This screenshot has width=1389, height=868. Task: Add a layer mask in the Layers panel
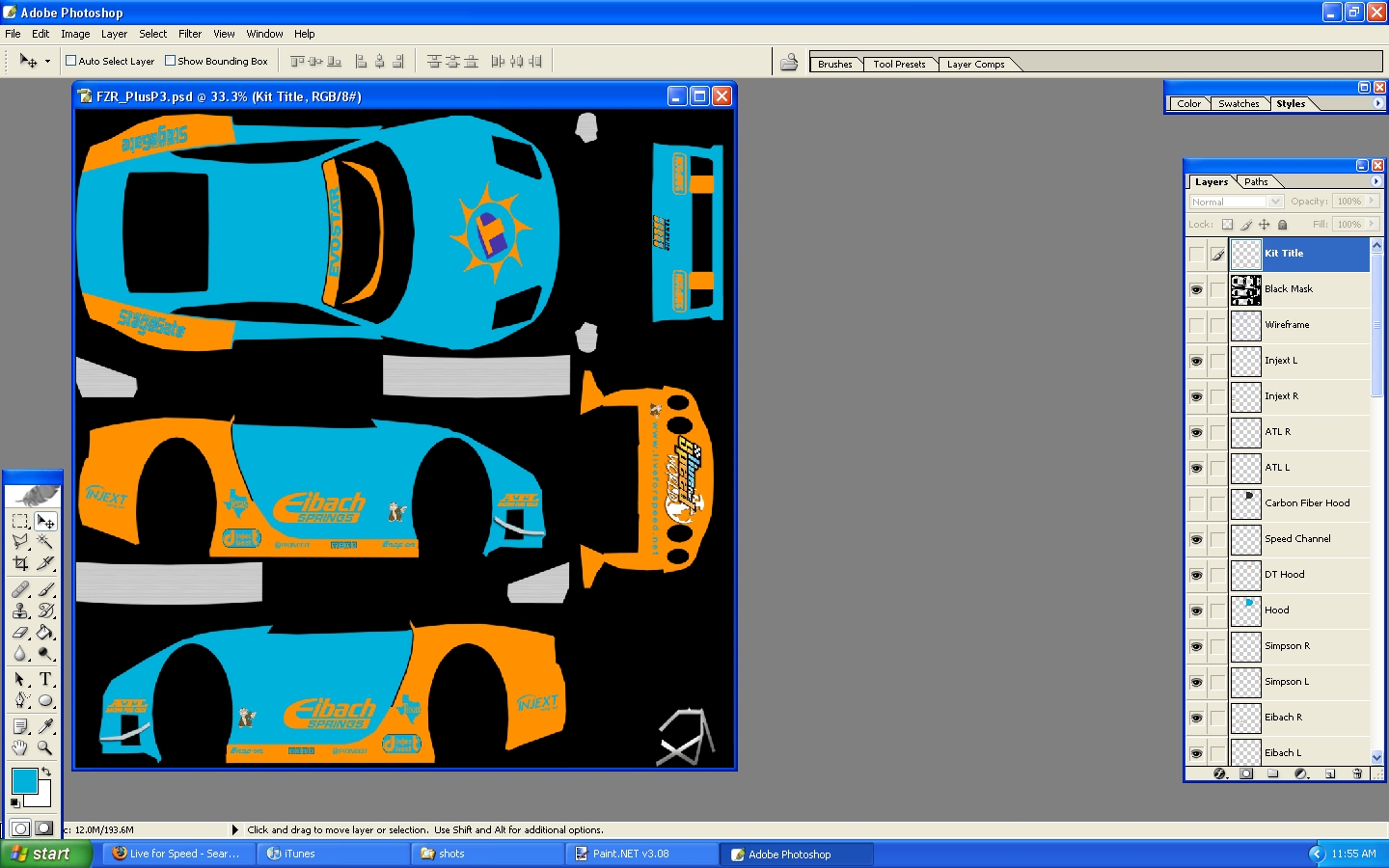pyautogui.click(x=1246, y=773)
